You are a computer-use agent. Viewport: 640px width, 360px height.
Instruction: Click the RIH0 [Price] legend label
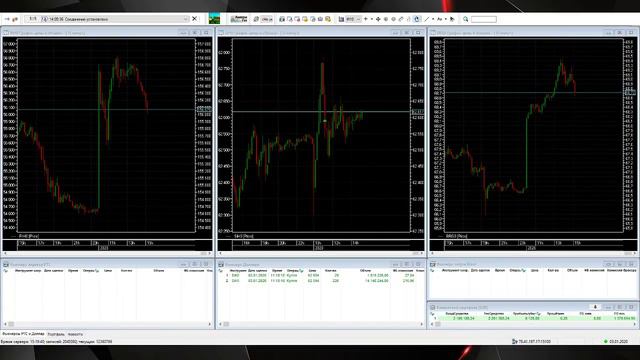(29, 236)
